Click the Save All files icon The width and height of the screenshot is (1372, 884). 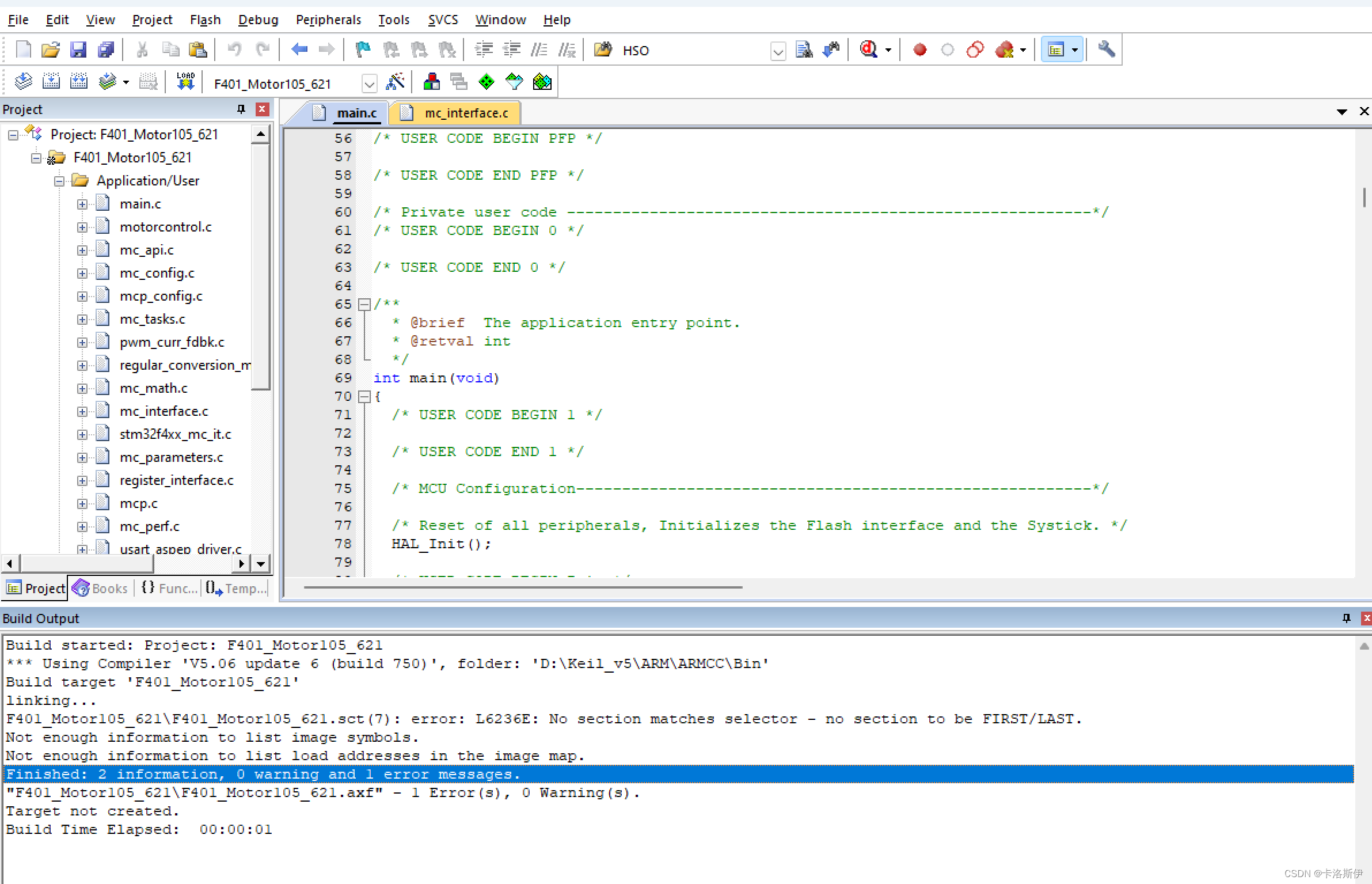click(x=106, y=50)
